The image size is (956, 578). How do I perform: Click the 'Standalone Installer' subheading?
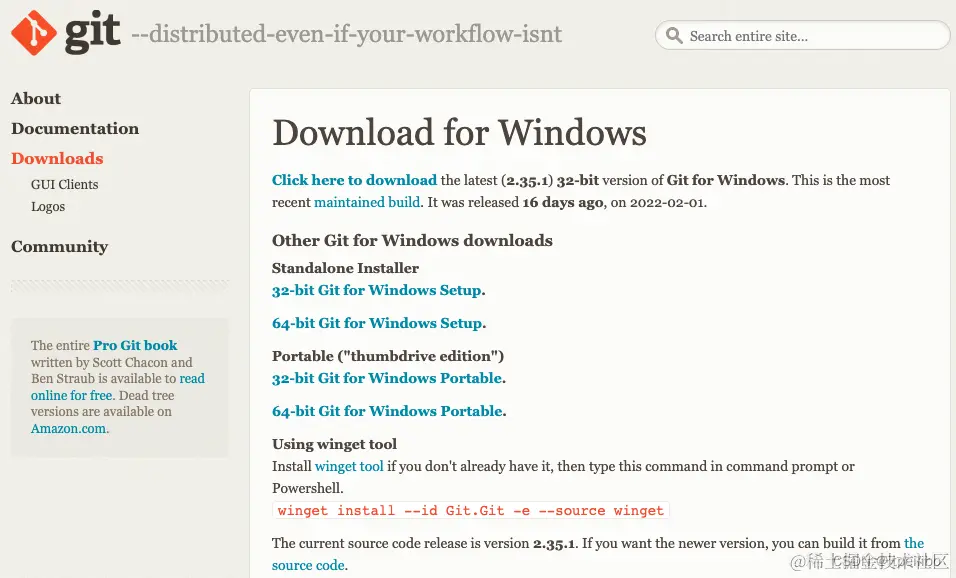click(x=345, y=268)
